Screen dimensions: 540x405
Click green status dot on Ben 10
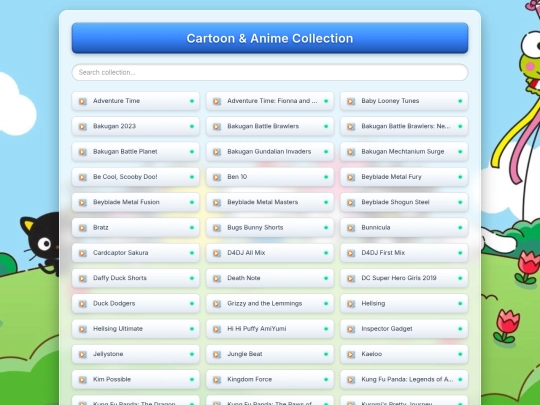[x=326, y=177]
